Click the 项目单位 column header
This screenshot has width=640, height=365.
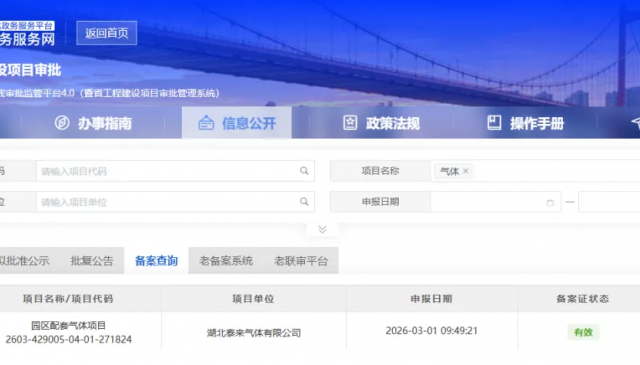(x=253, y=299)
